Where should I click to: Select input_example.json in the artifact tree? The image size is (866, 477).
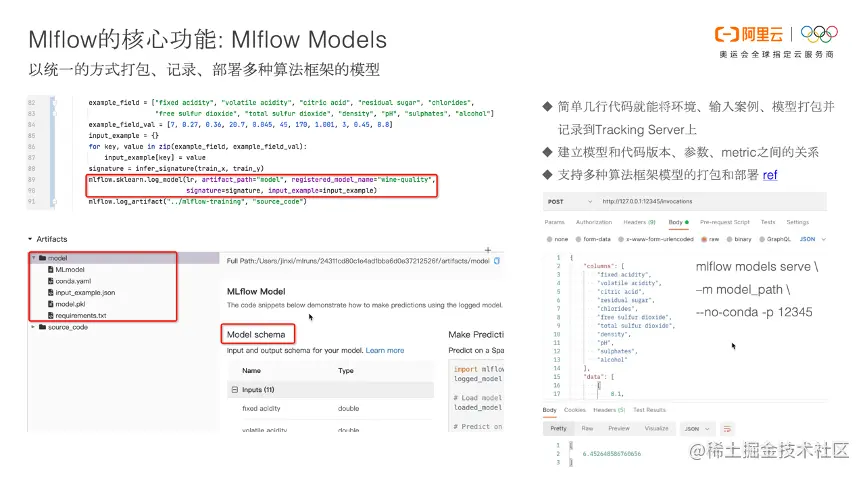tap(85, 293)
